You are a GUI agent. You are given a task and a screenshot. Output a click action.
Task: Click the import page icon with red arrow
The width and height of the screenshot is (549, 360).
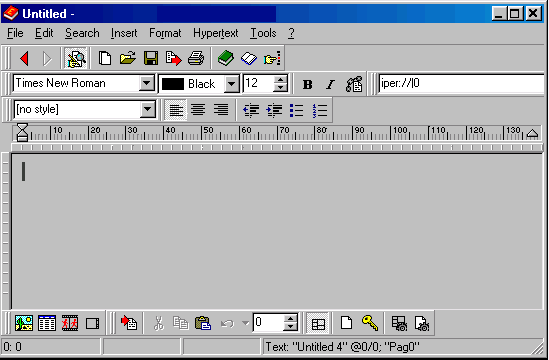[129, 323]
